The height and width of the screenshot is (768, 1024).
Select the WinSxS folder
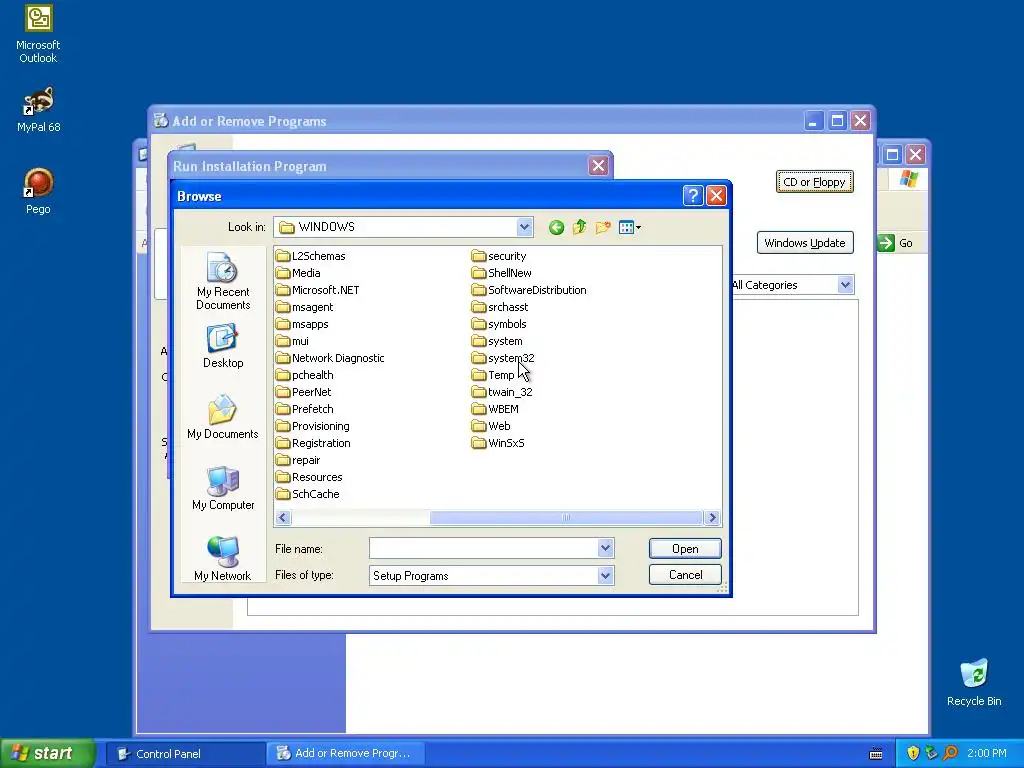498,443
